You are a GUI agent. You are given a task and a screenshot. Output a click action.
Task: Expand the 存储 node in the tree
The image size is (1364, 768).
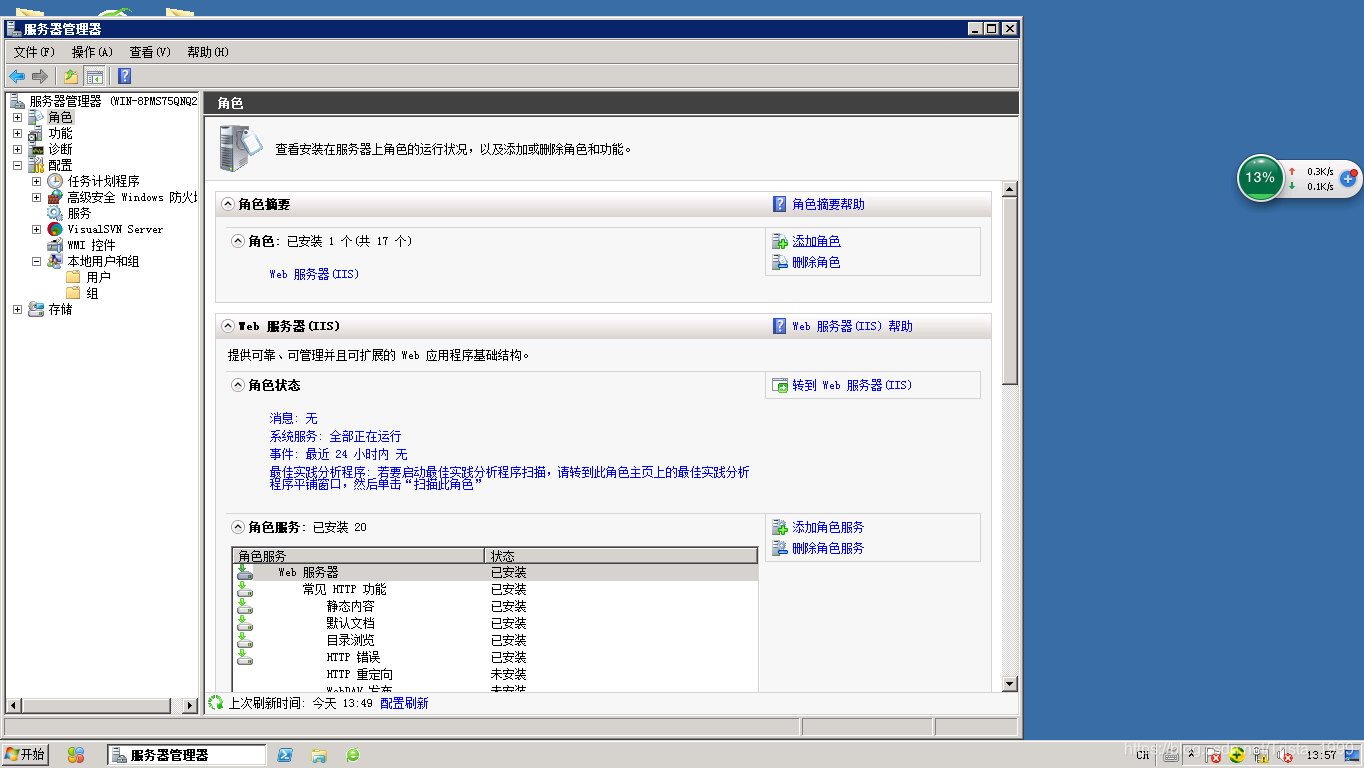click(17, 309)
